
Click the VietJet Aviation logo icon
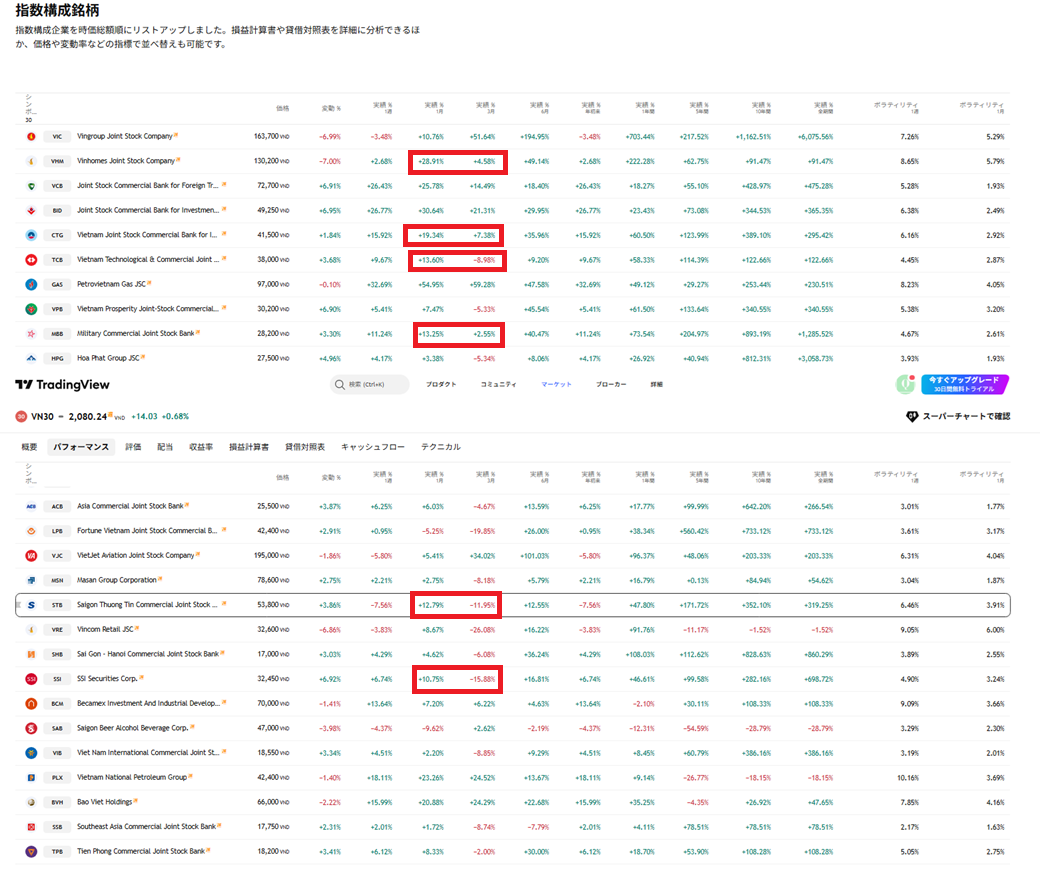[31, 555]
